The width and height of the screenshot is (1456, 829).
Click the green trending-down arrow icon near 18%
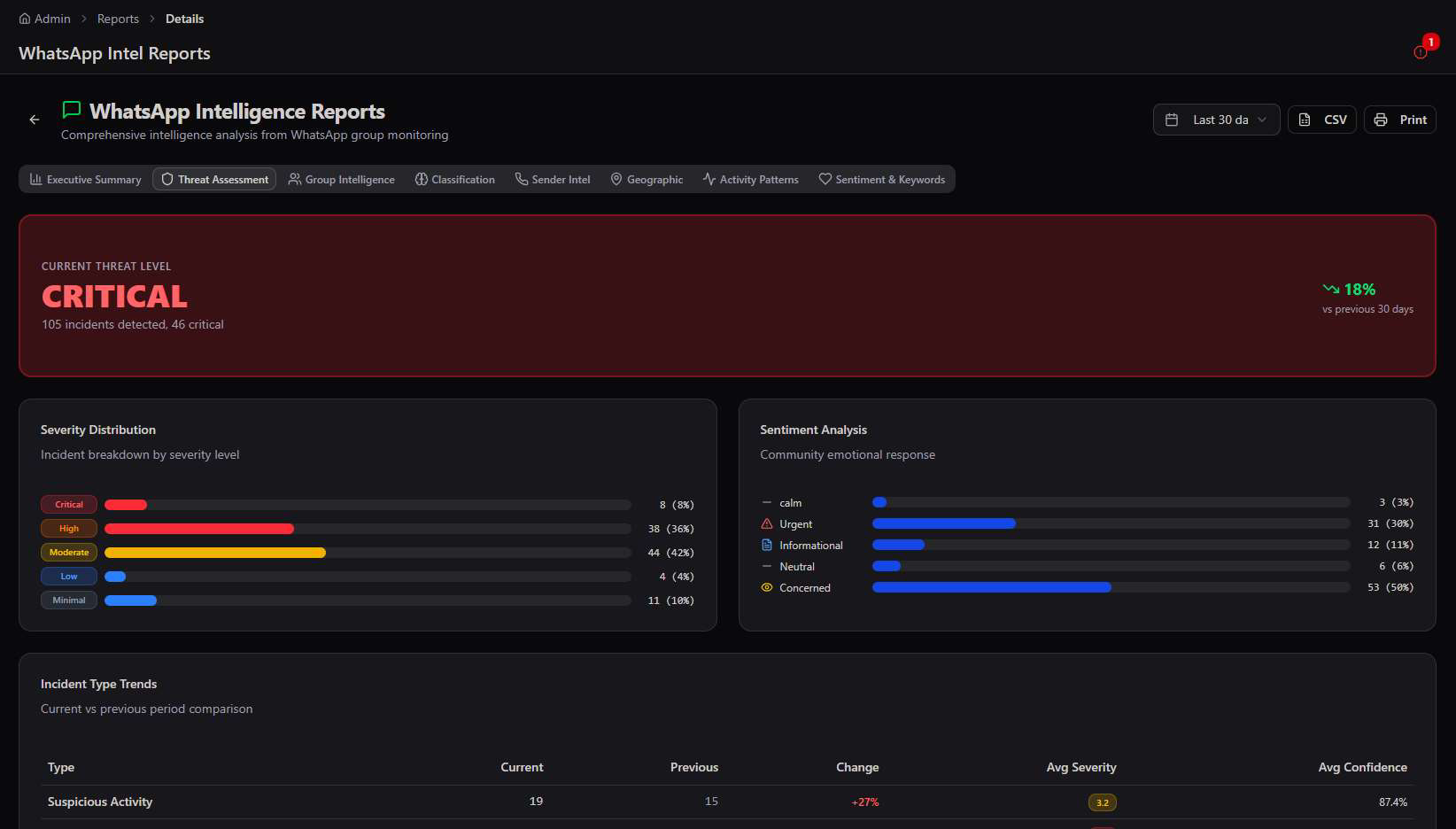(x=1331, y=289)
